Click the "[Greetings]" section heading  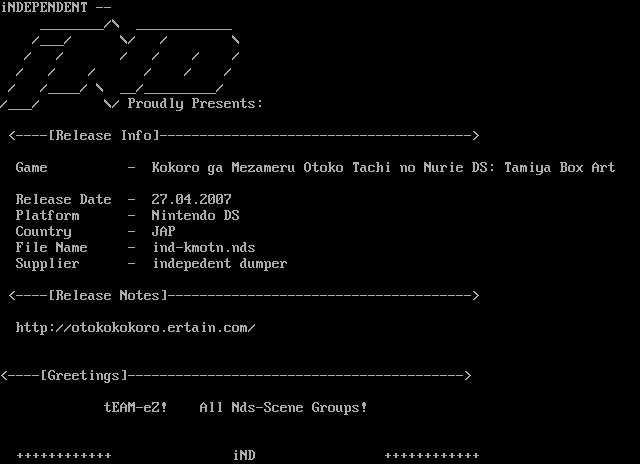[84, 375]
